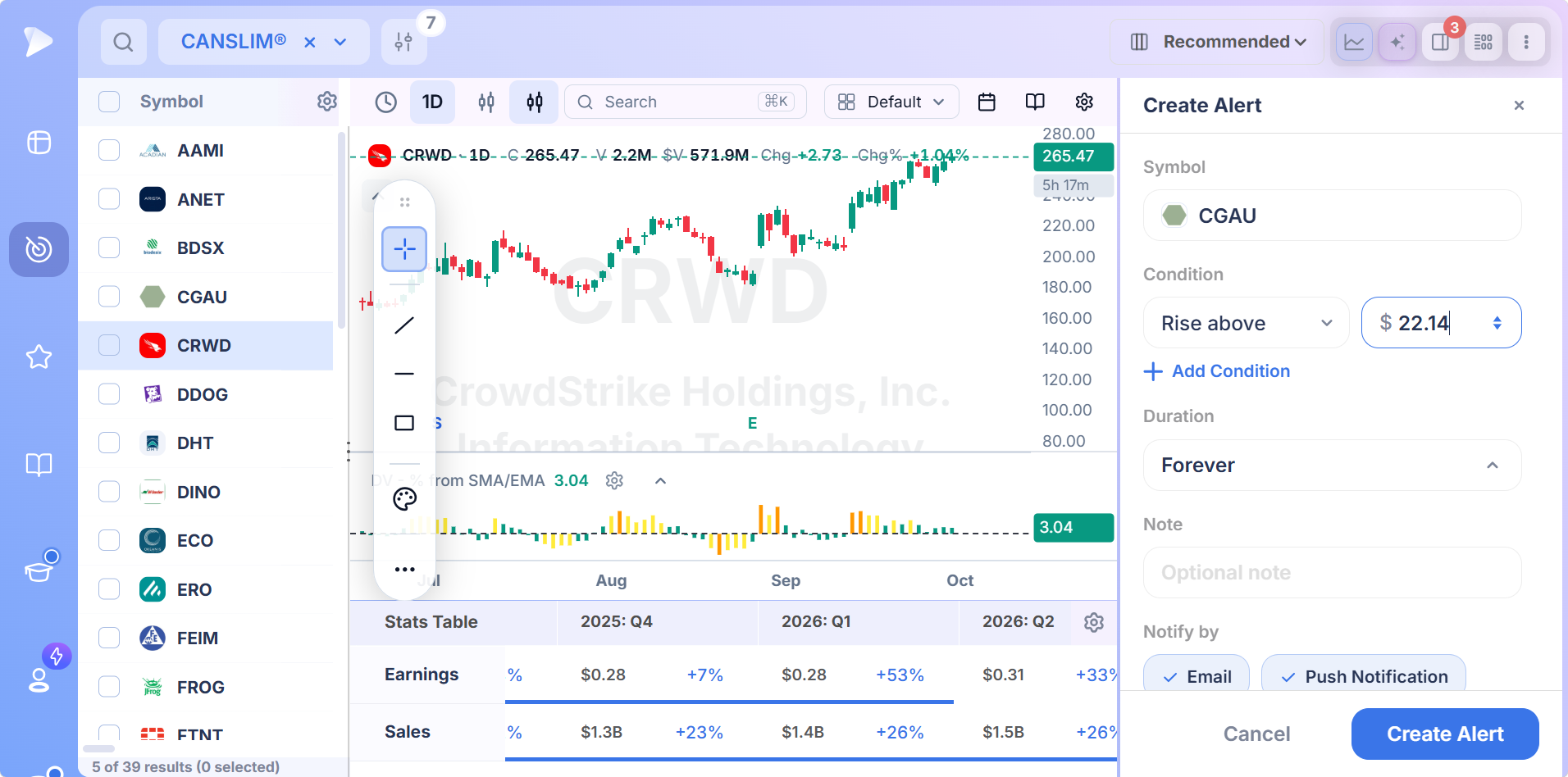The image size is (1568, 777).
Task: Click the clock history icon in chart toolbar
Action: pyautogui.click(x=386, y=102)
